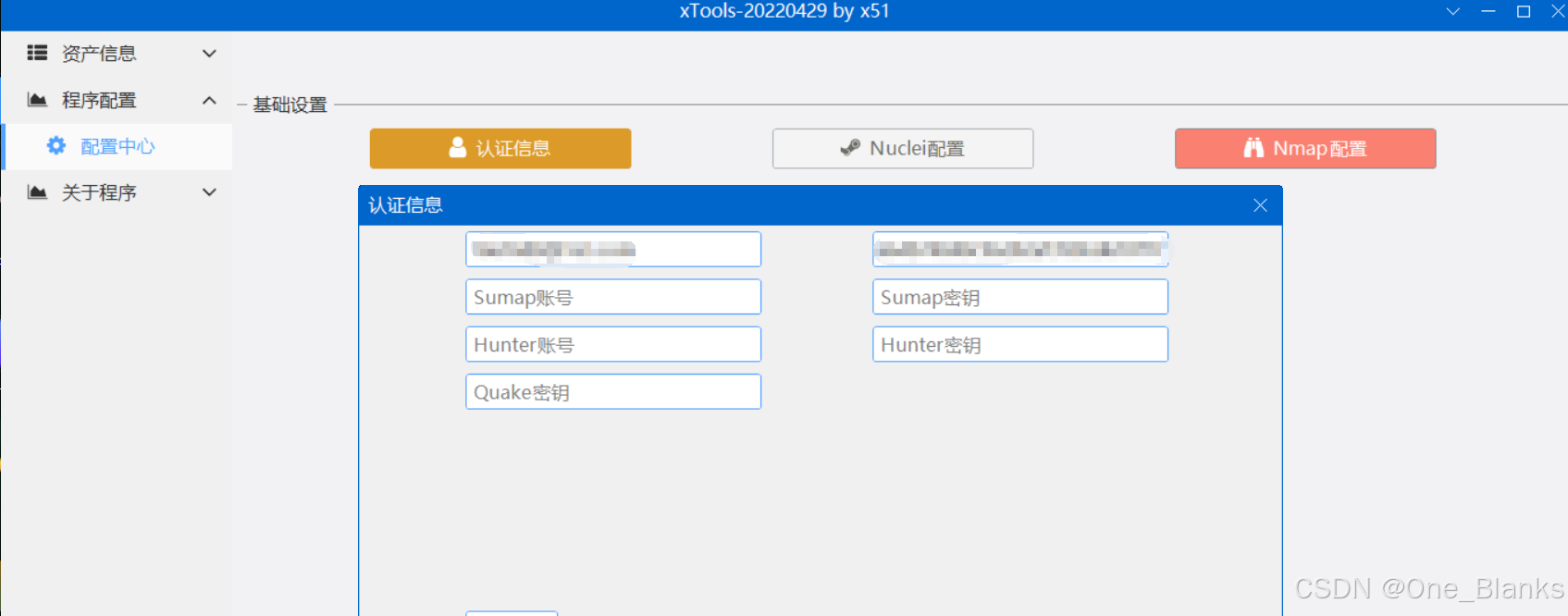Click the chart icon beside 程序配置

click(x=37, y=99)
